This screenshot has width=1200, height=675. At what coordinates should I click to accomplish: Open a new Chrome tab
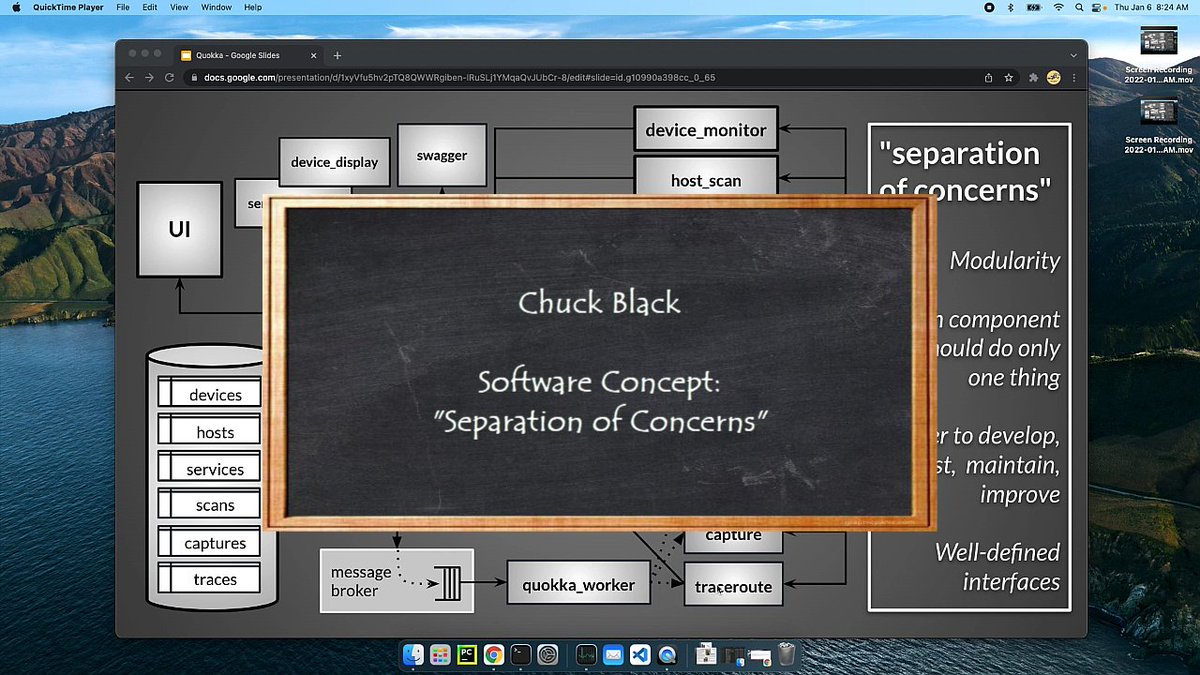pos(337,55)
